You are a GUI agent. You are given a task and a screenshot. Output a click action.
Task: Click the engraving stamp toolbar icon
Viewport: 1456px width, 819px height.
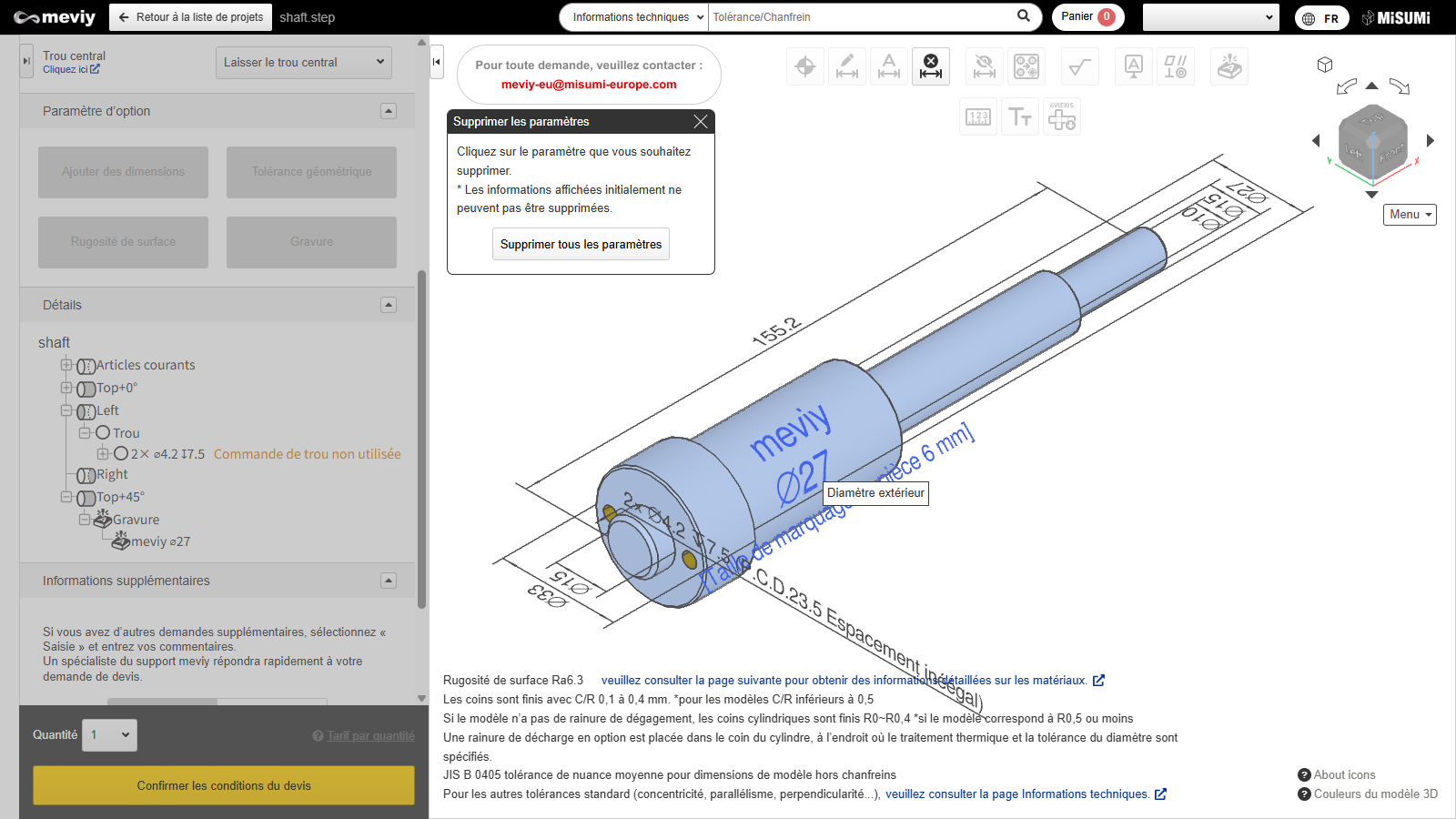pyautogui.click(x=1228, y=66)
